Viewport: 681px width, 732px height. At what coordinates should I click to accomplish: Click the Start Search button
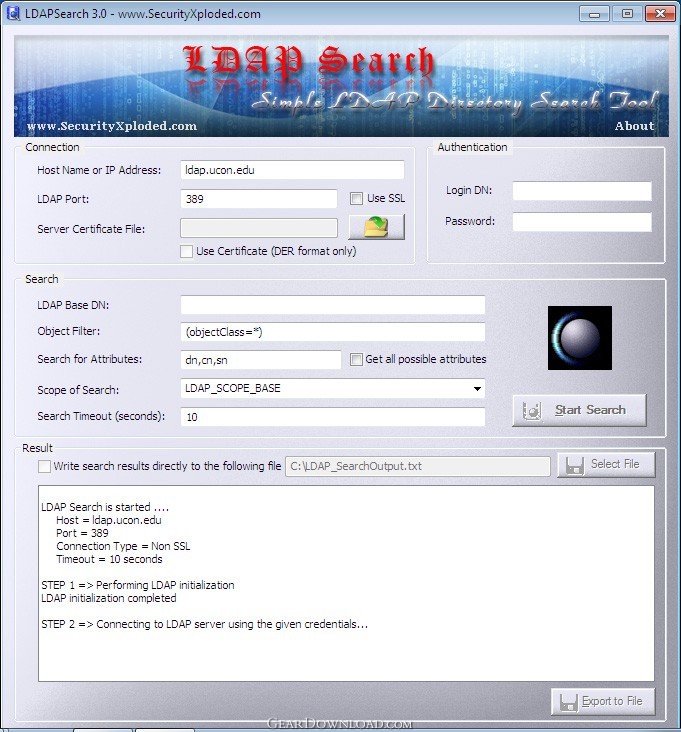click(579, 410)
